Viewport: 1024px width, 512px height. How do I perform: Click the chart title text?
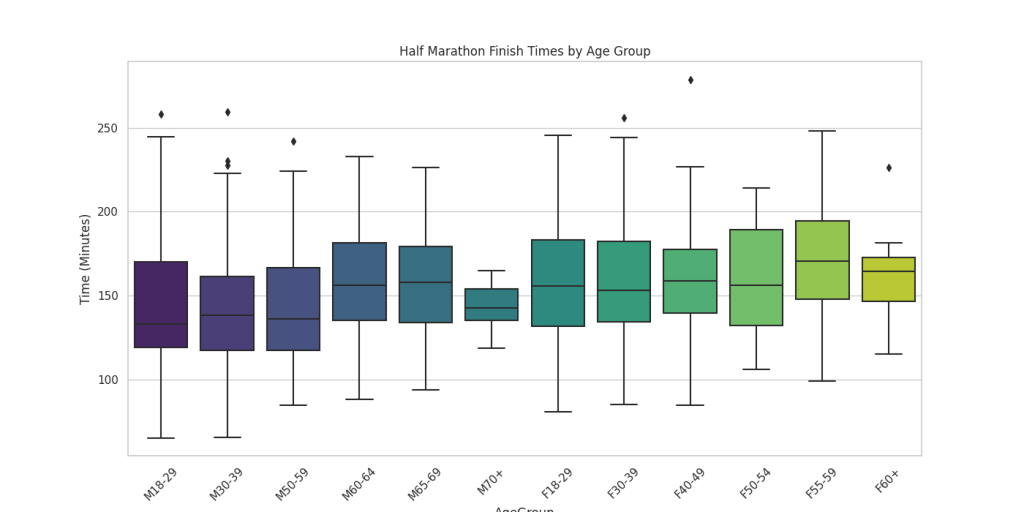point(524,51)
